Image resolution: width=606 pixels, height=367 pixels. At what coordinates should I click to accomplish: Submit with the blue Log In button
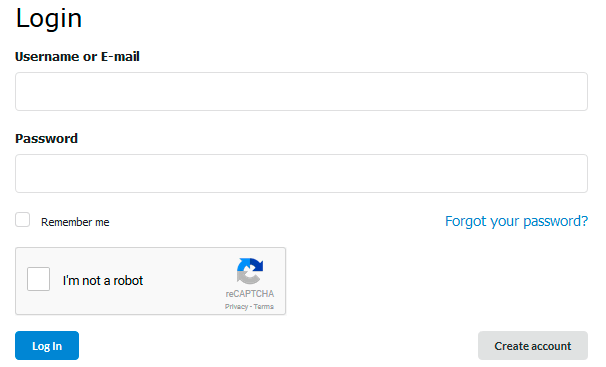[x=47, y=345]
